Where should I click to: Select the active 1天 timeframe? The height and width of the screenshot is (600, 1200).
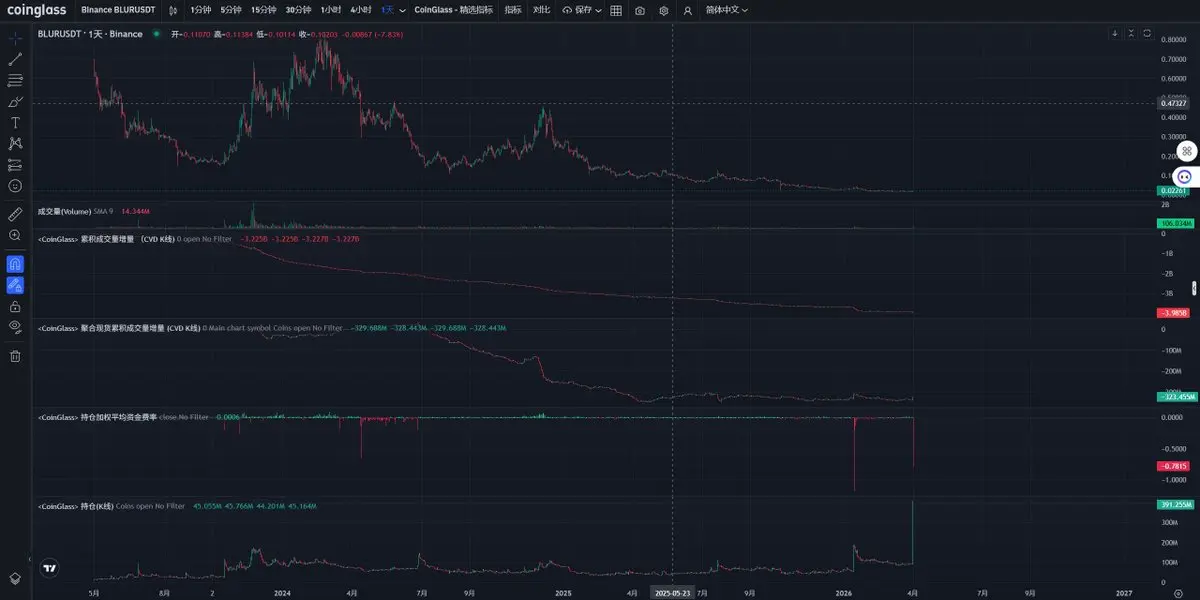[387, 10]
